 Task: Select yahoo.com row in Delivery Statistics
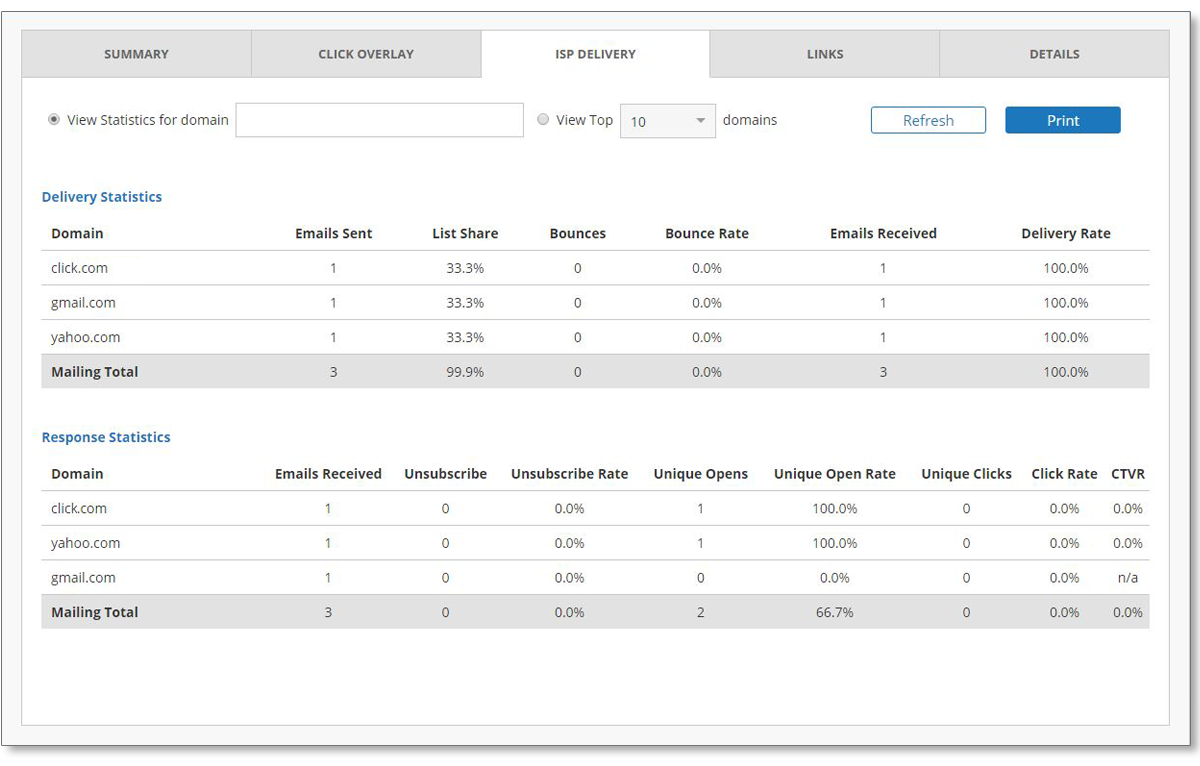coord(595,337)
